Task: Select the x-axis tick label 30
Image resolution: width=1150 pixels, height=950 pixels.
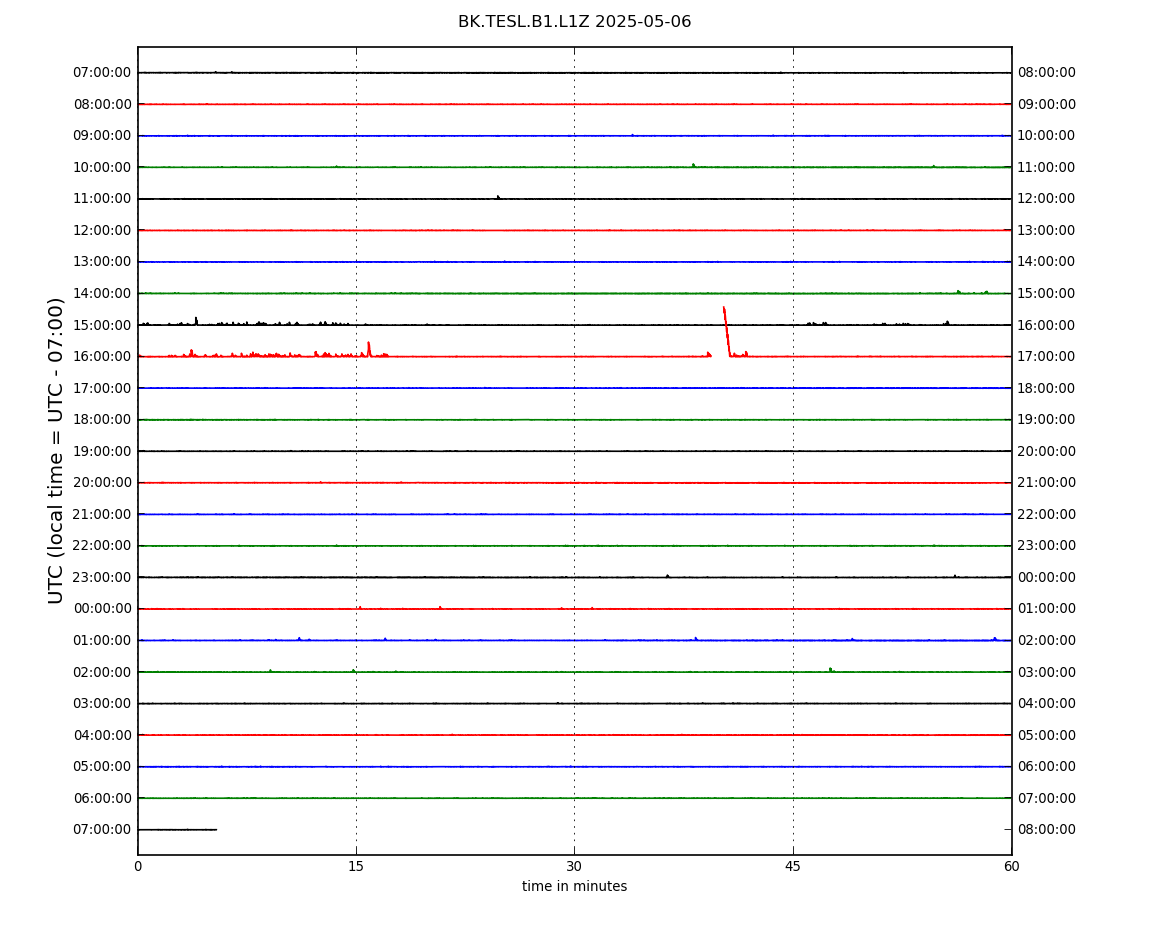Action: (574, 866)
